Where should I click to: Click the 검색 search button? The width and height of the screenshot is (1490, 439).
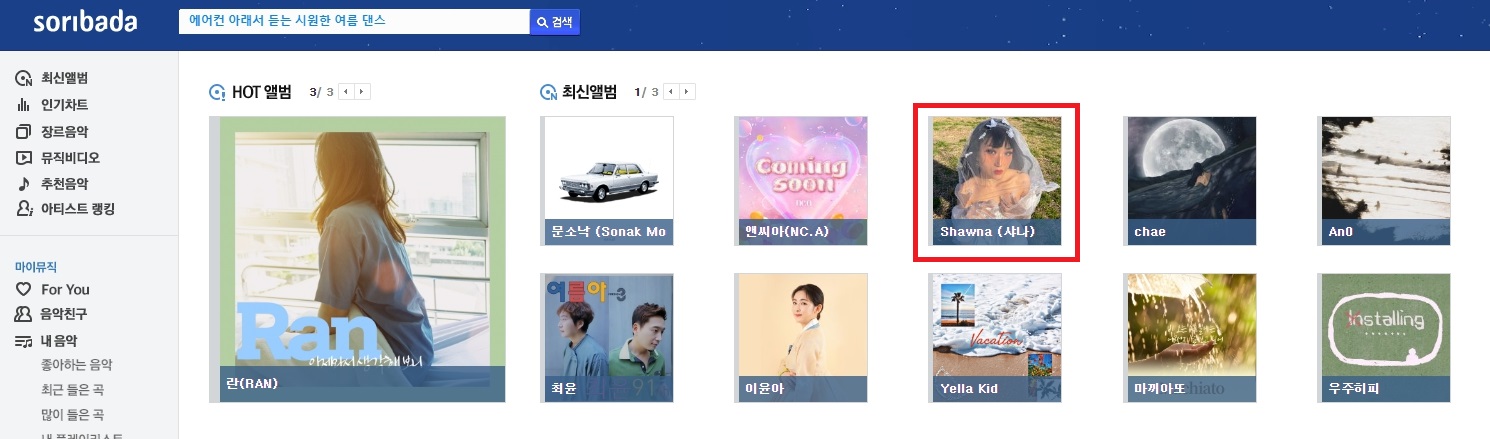555,22
